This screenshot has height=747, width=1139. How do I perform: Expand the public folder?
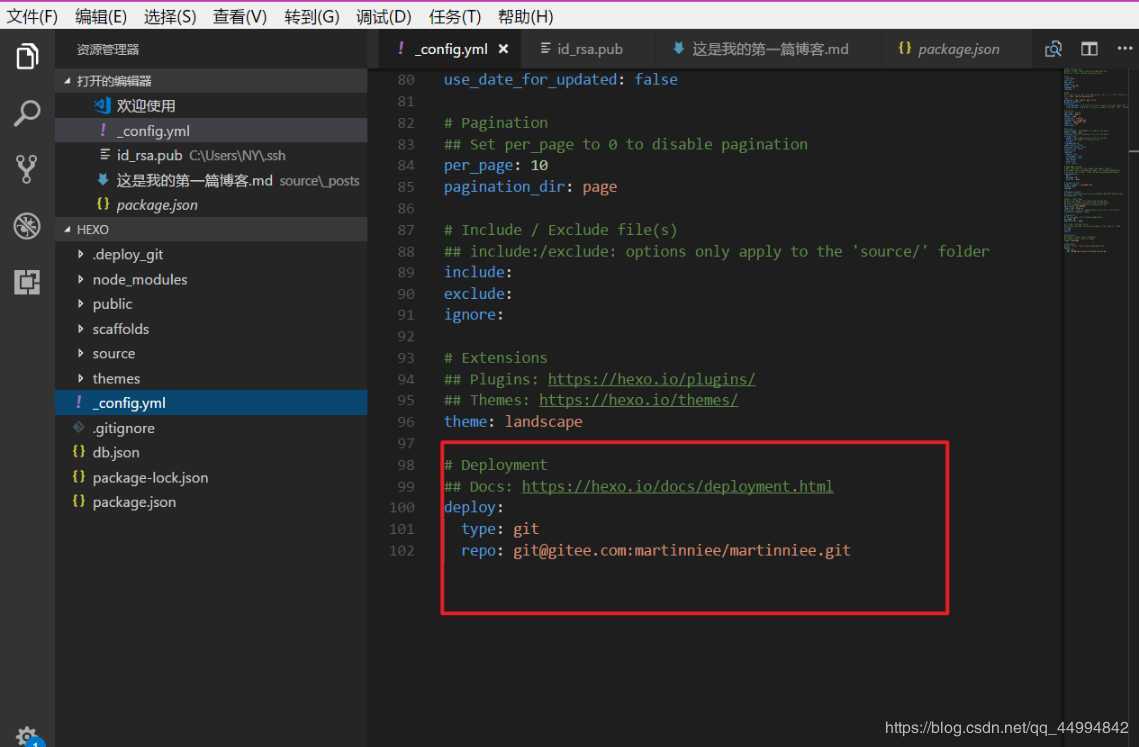(81, 304)
